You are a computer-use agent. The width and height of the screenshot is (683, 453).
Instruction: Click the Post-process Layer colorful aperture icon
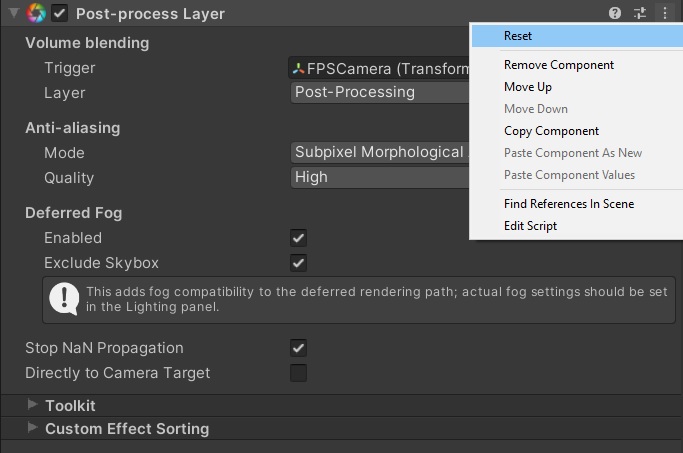36,13
